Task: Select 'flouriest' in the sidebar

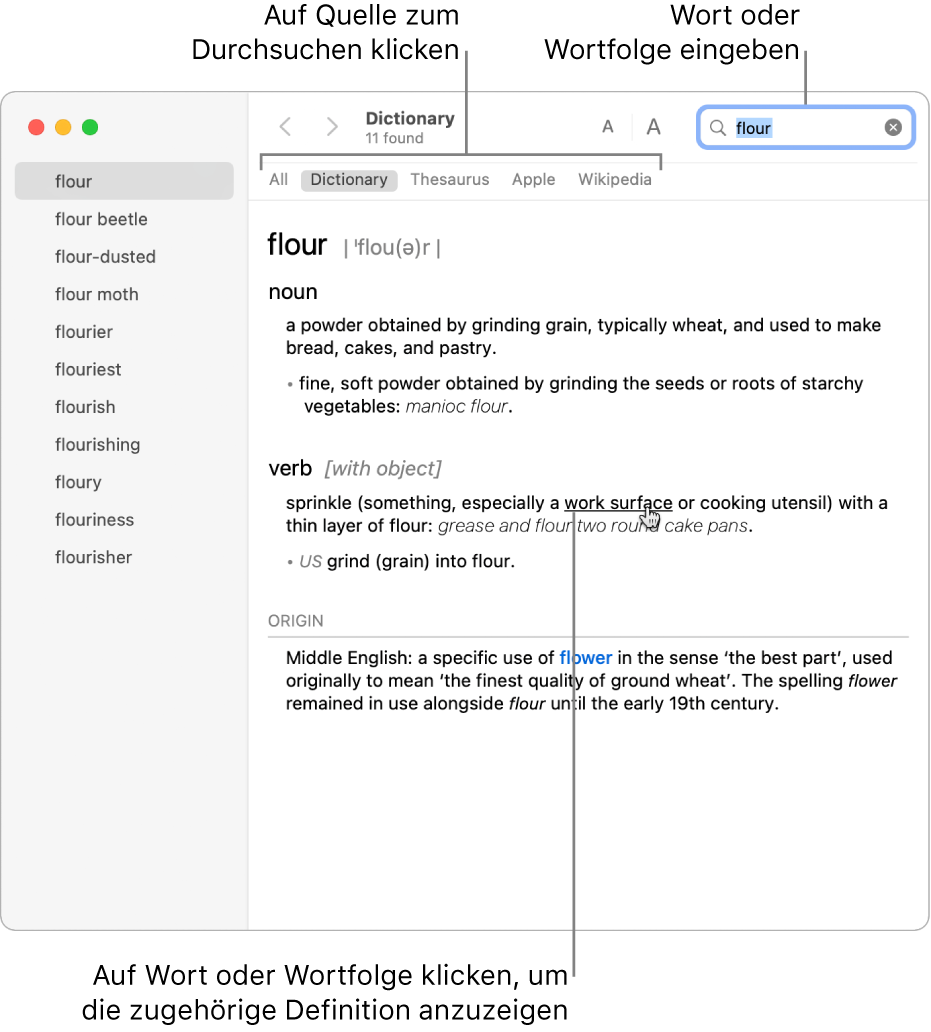Action: (x=124, y=369)
